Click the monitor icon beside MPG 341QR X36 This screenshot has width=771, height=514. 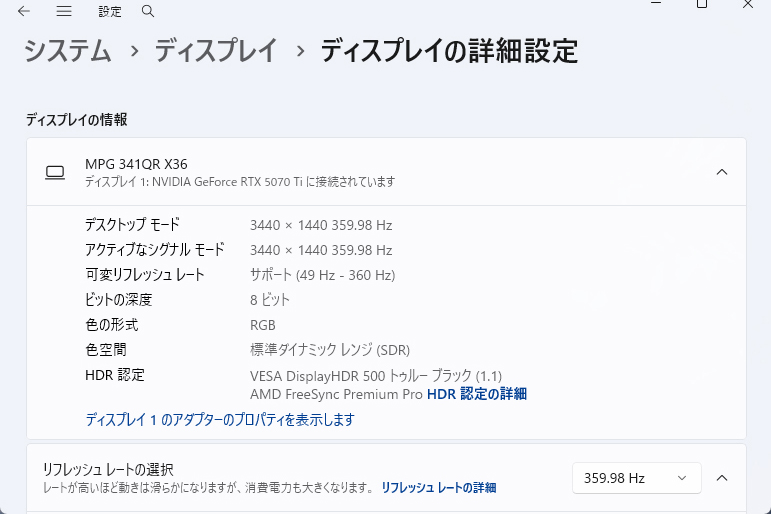click(55, 173)
